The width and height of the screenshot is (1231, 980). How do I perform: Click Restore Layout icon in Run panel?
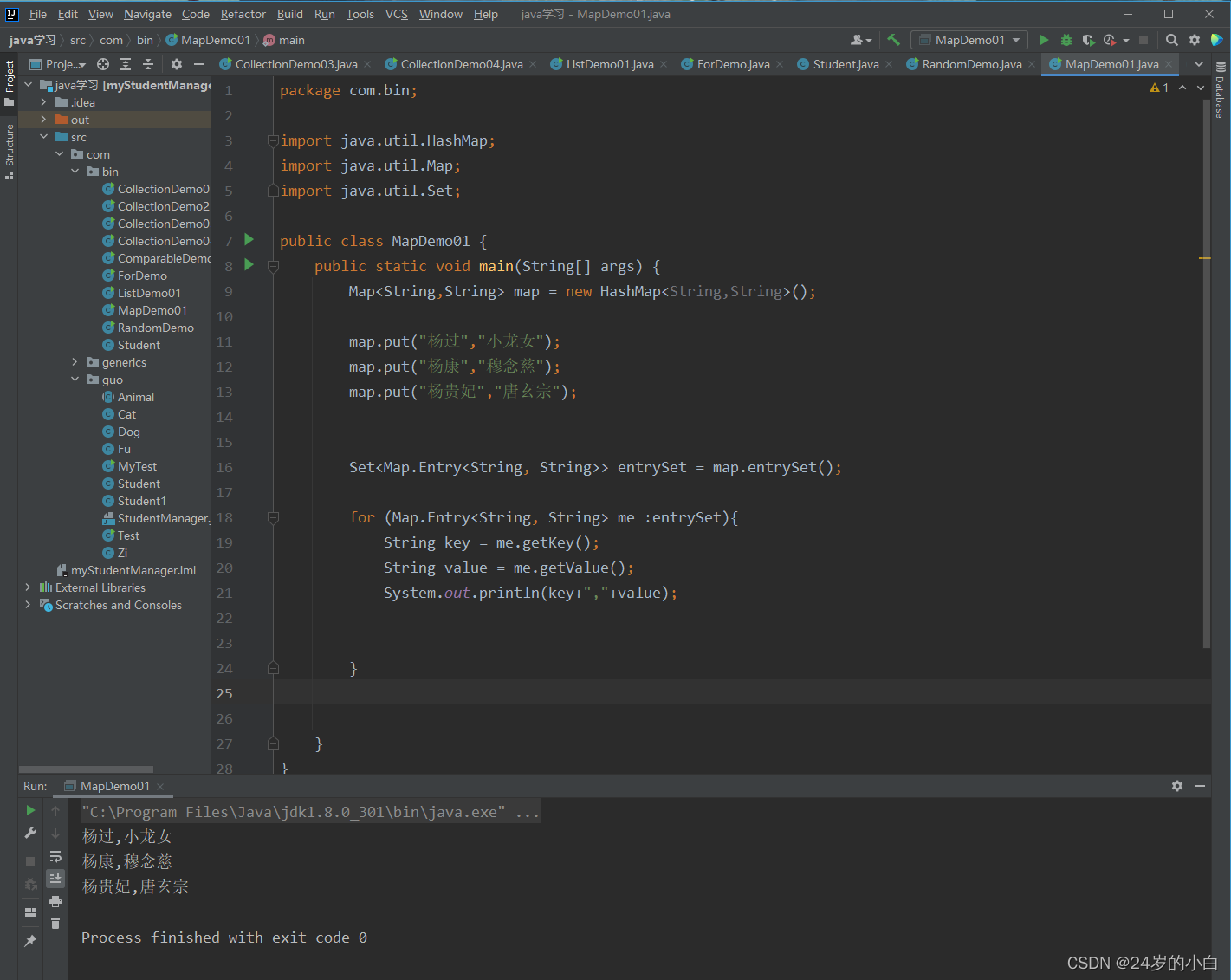30,912
